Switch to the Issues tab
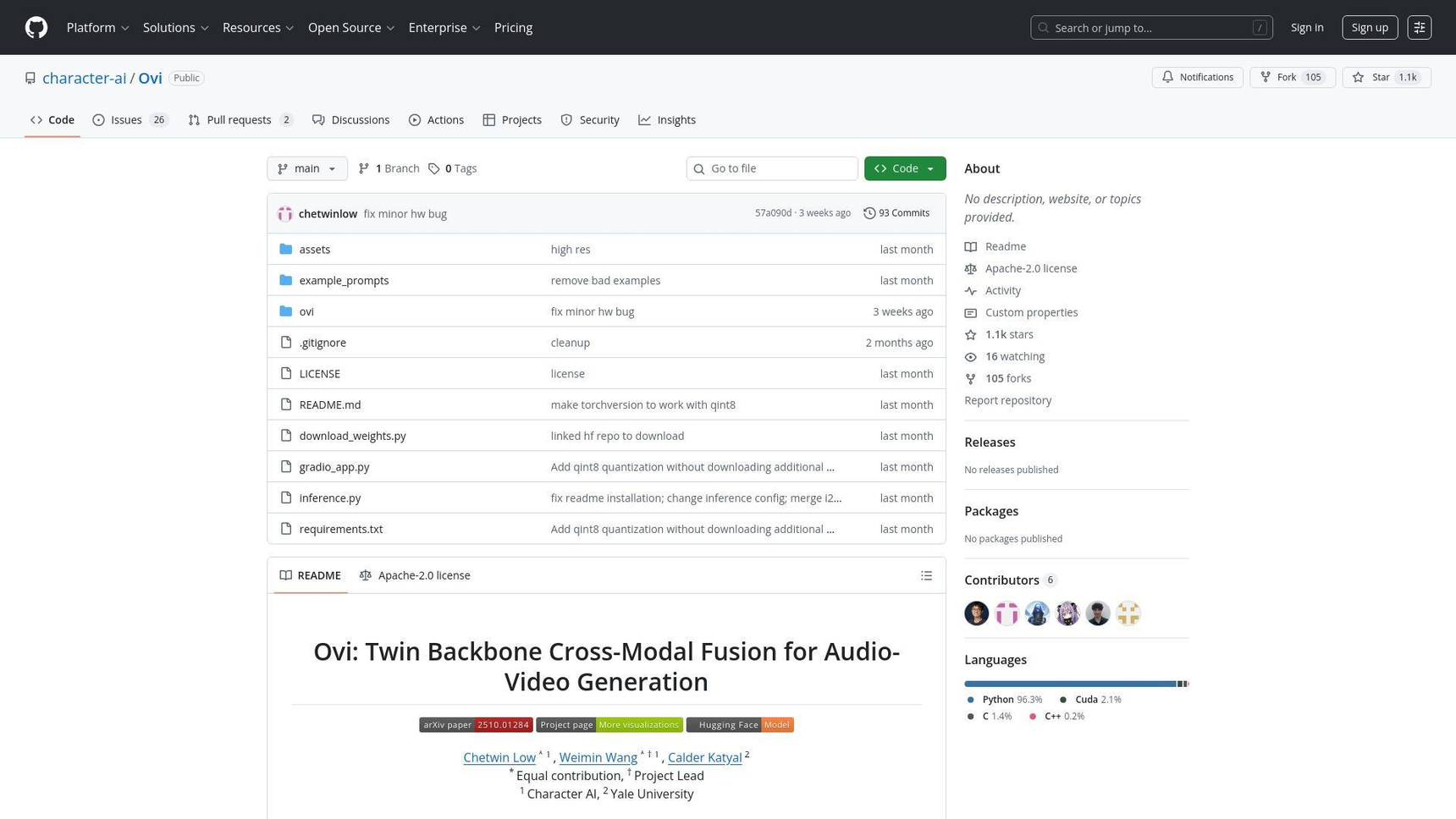 [130, 120]
